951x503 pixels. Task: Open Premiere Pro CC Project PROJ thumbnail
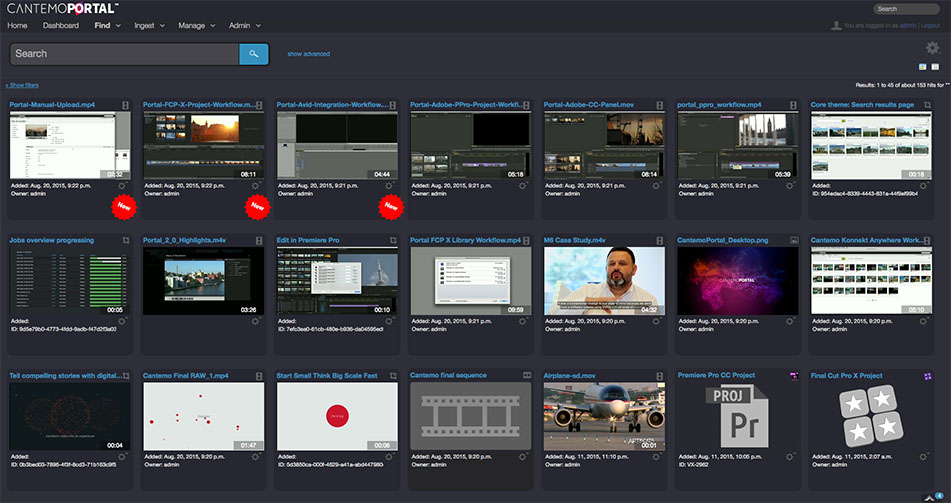[x=738, y=416]
